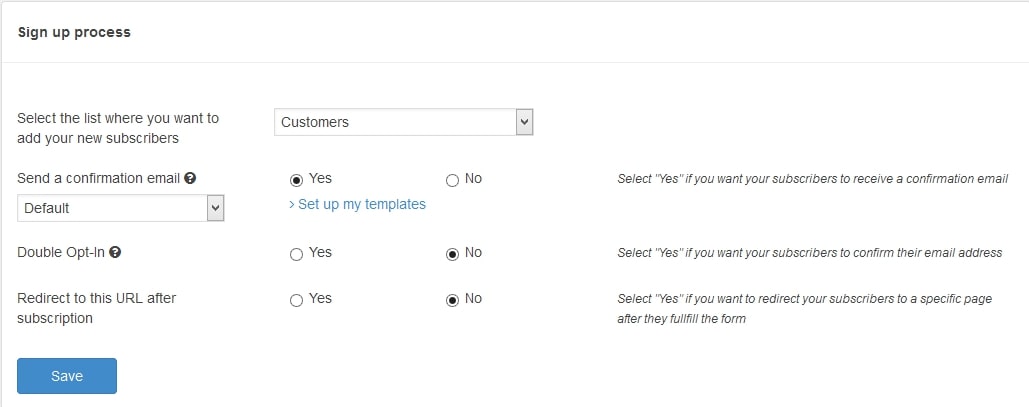
Task: Choose Yes for Redirect to URL after subscription
Action: point(296,300)
